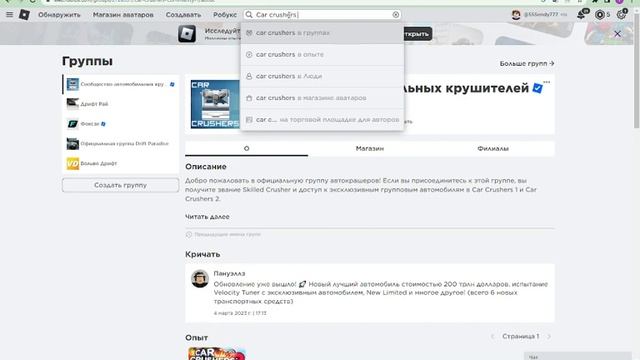Open the three-dot group options menu

(547, 82)
